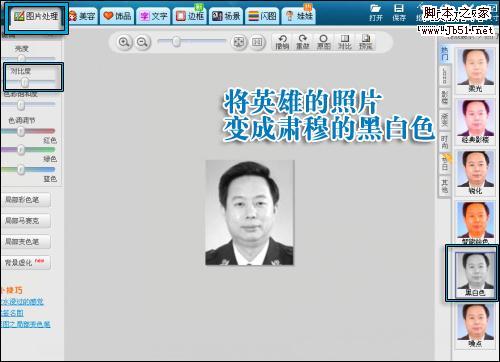Open the 闪图 tab
Viewport: 500px width, 362px height.
pyautogui.click(x=262, y=16)
